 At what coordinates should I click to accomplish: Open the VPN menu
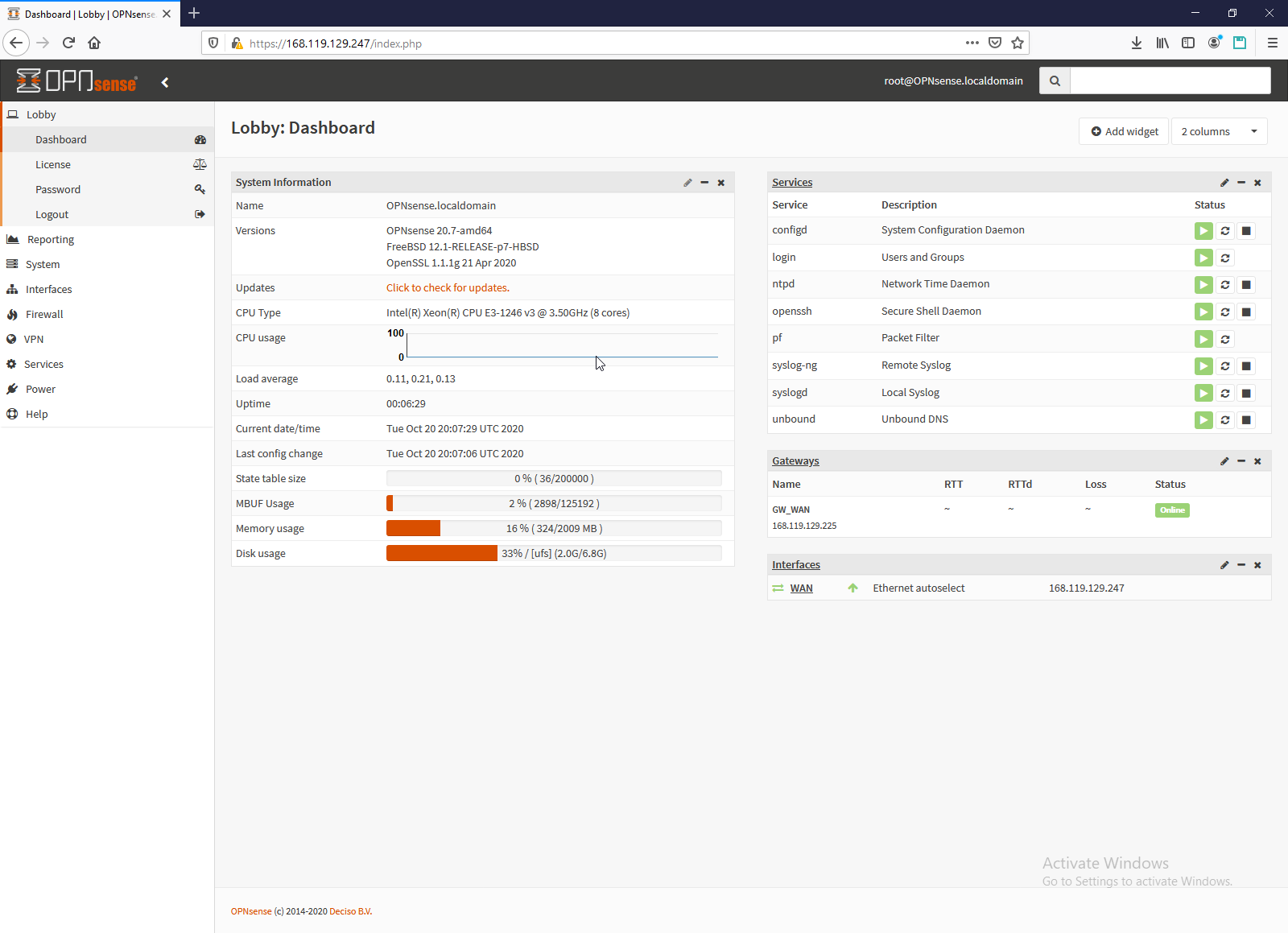coord(107,339)
